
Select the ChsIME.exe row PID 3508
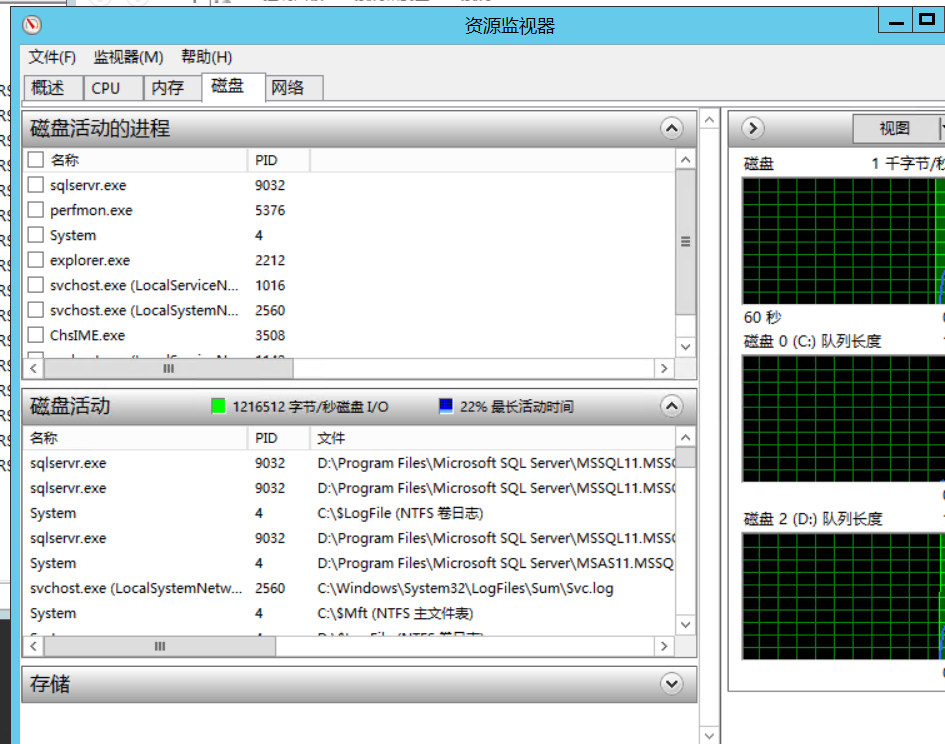(350, 335)
